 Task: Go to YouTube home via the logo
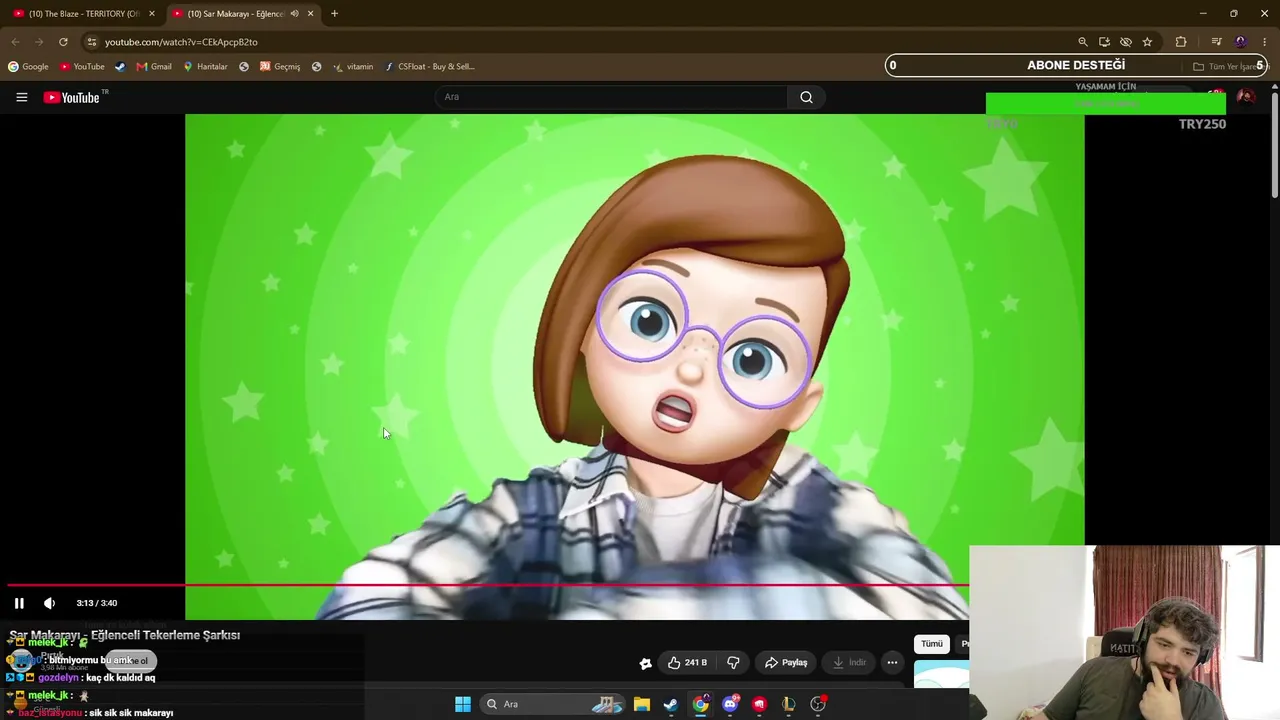click(x=72, y=97)
